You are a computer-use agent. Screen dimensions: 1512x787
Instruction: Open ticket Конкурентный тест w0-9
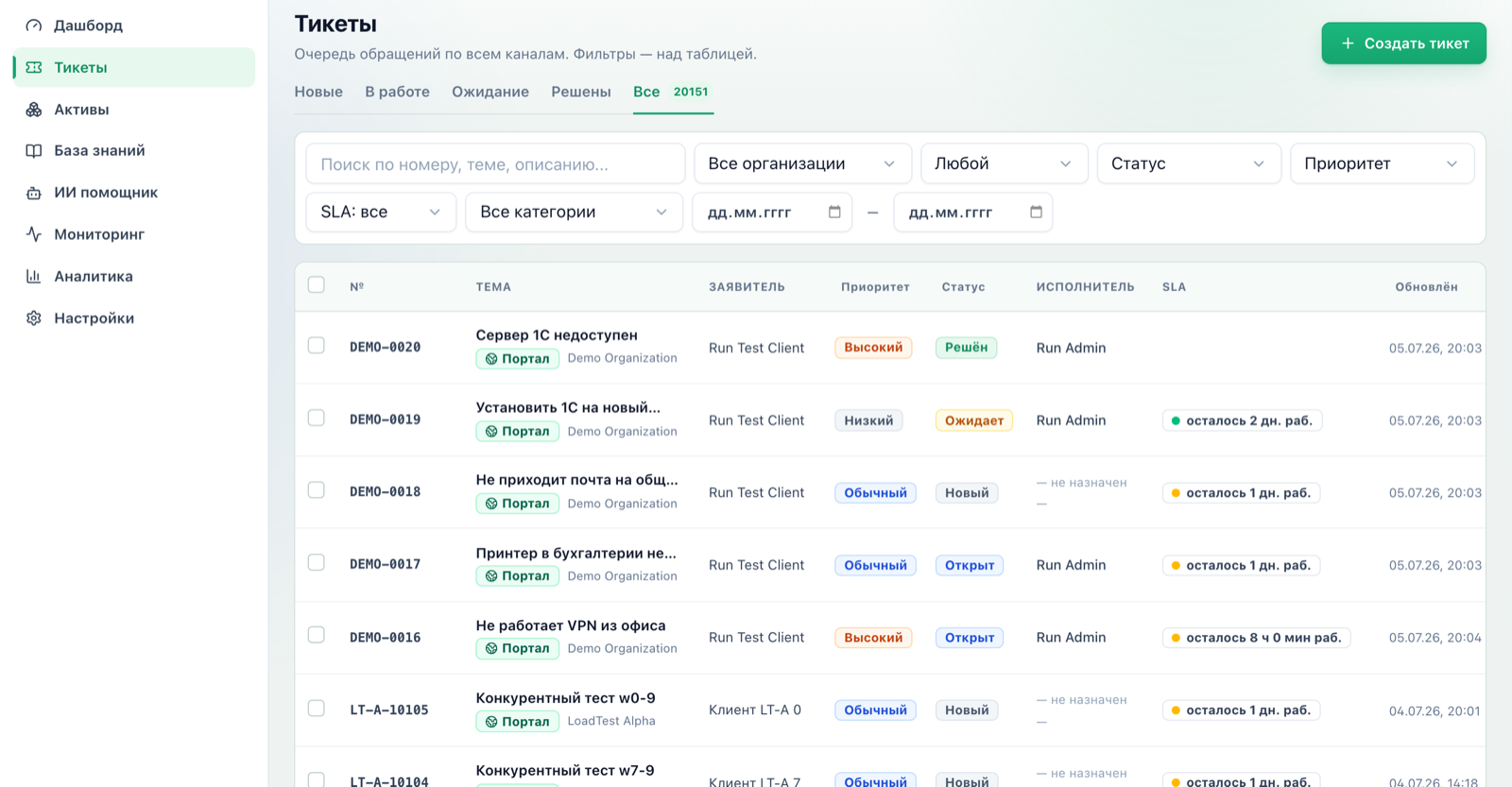tap(565, 698)
